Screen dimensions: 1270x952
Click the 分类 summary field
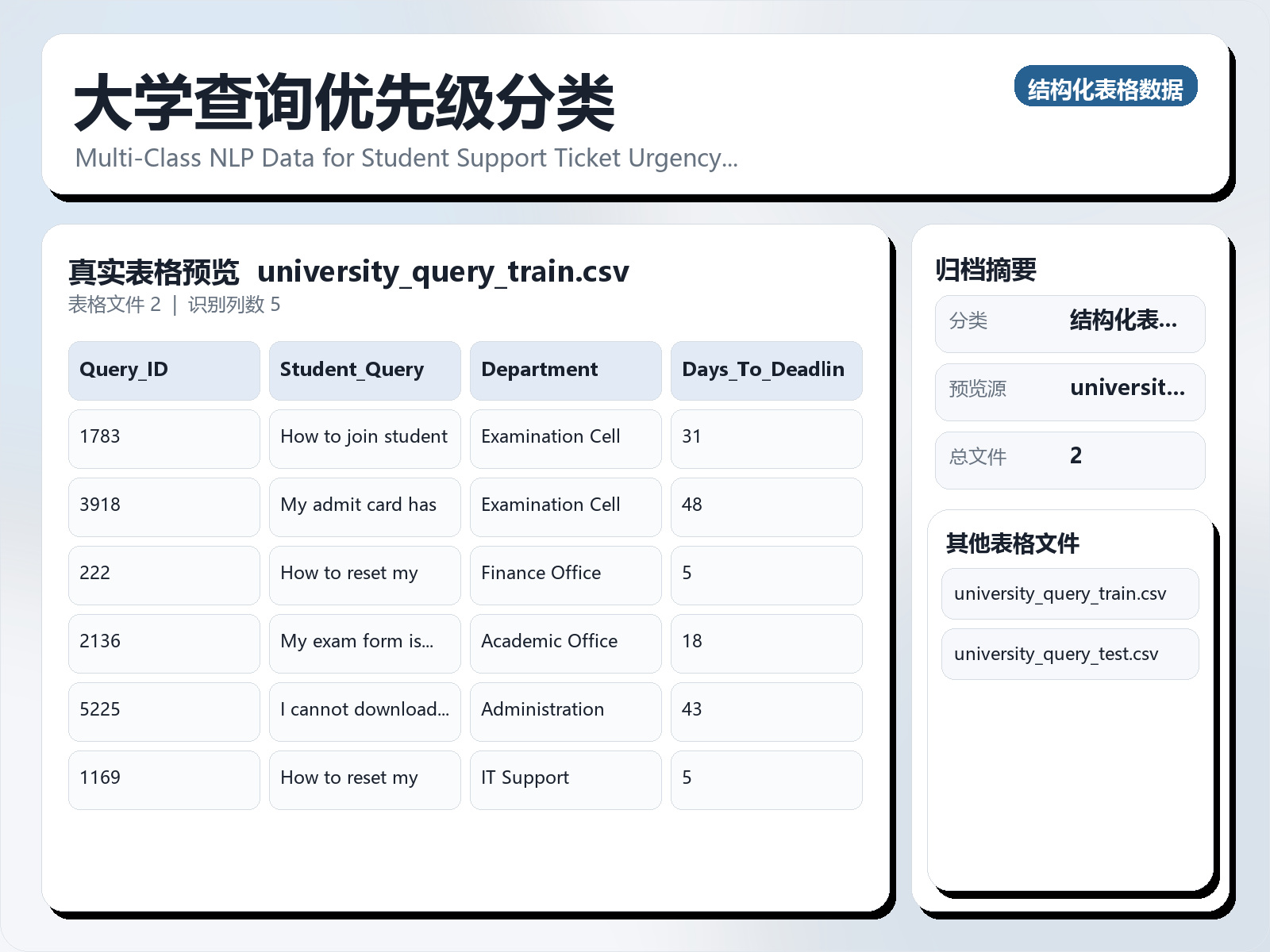tap(1069, 323)
